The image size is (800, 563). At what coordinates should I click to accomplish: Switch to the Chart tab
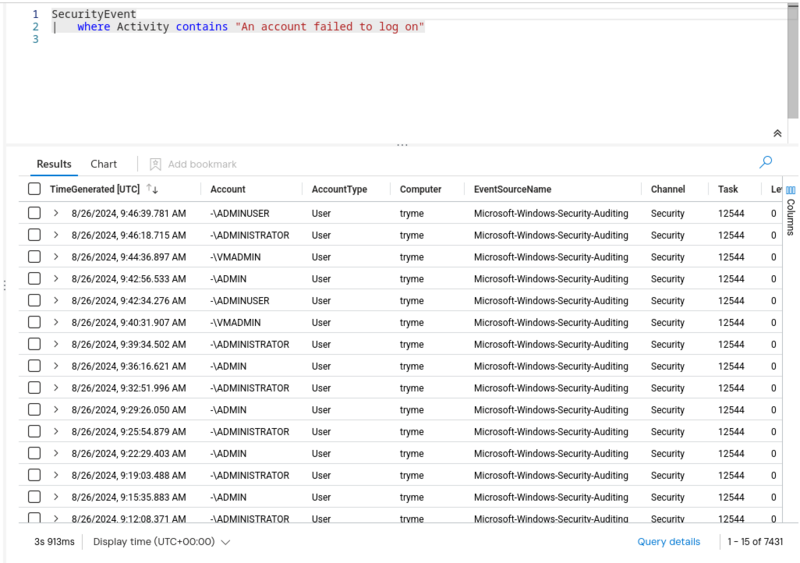click(104, 164)
